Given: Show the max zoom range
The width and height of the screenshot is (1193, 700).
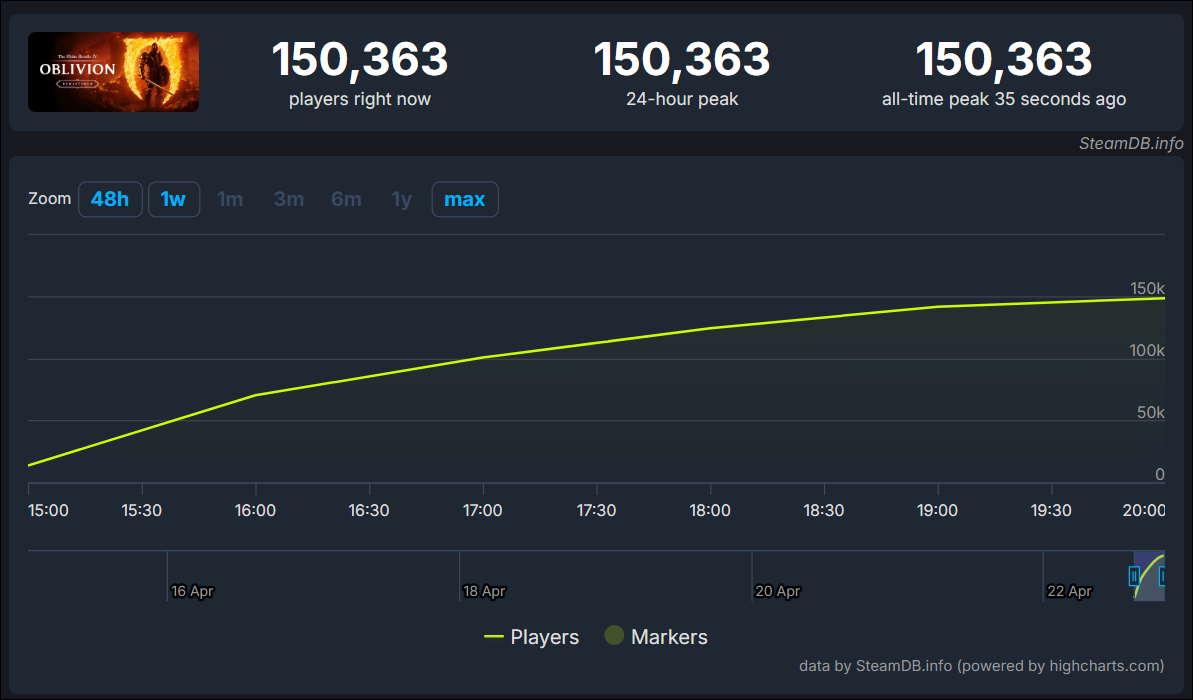Looking at the screenshot, I should point(465,199).
